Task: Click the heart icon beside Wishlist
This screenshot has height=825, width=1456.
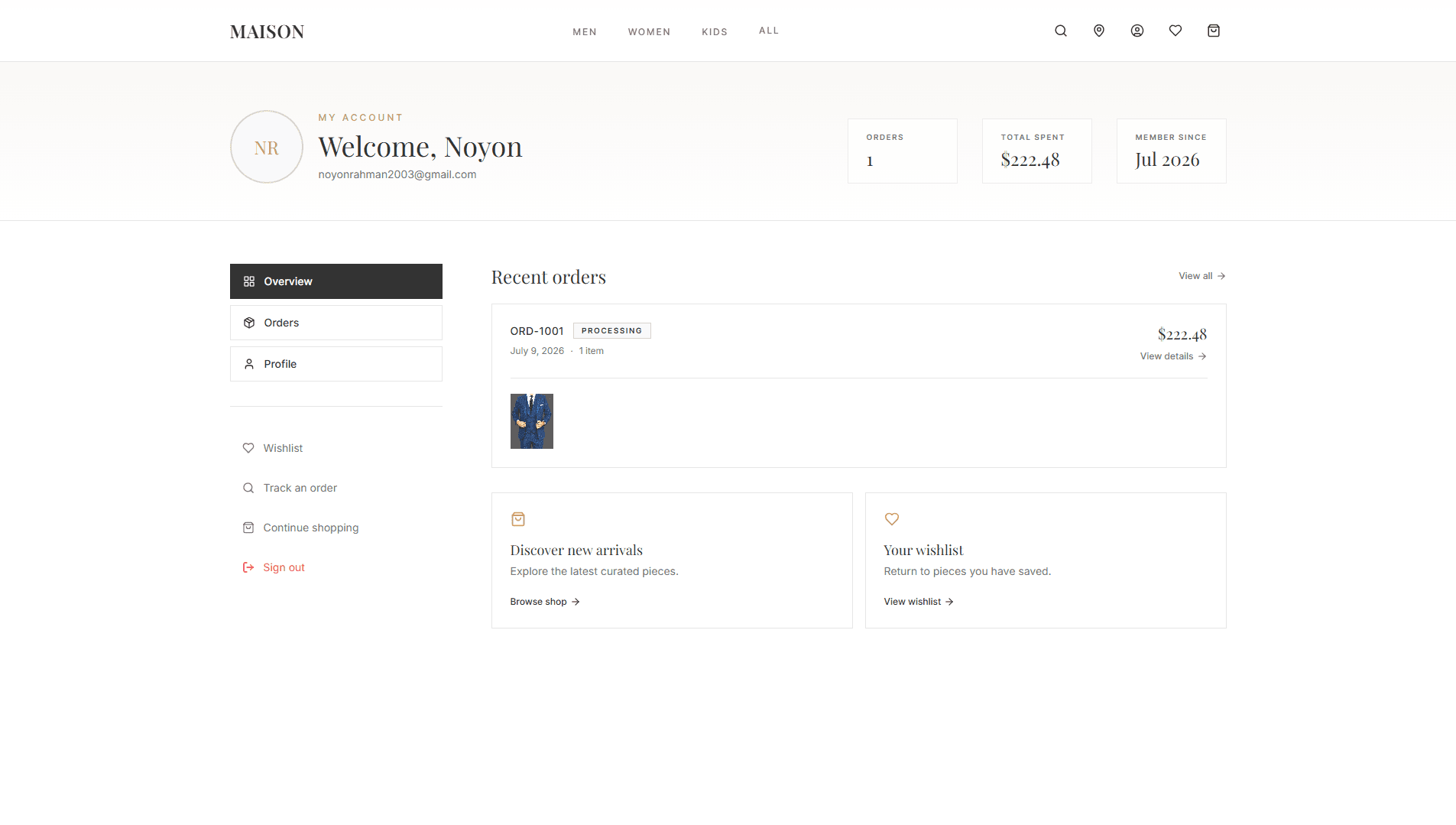Action: pyautogui.click(x=248, y=448)
